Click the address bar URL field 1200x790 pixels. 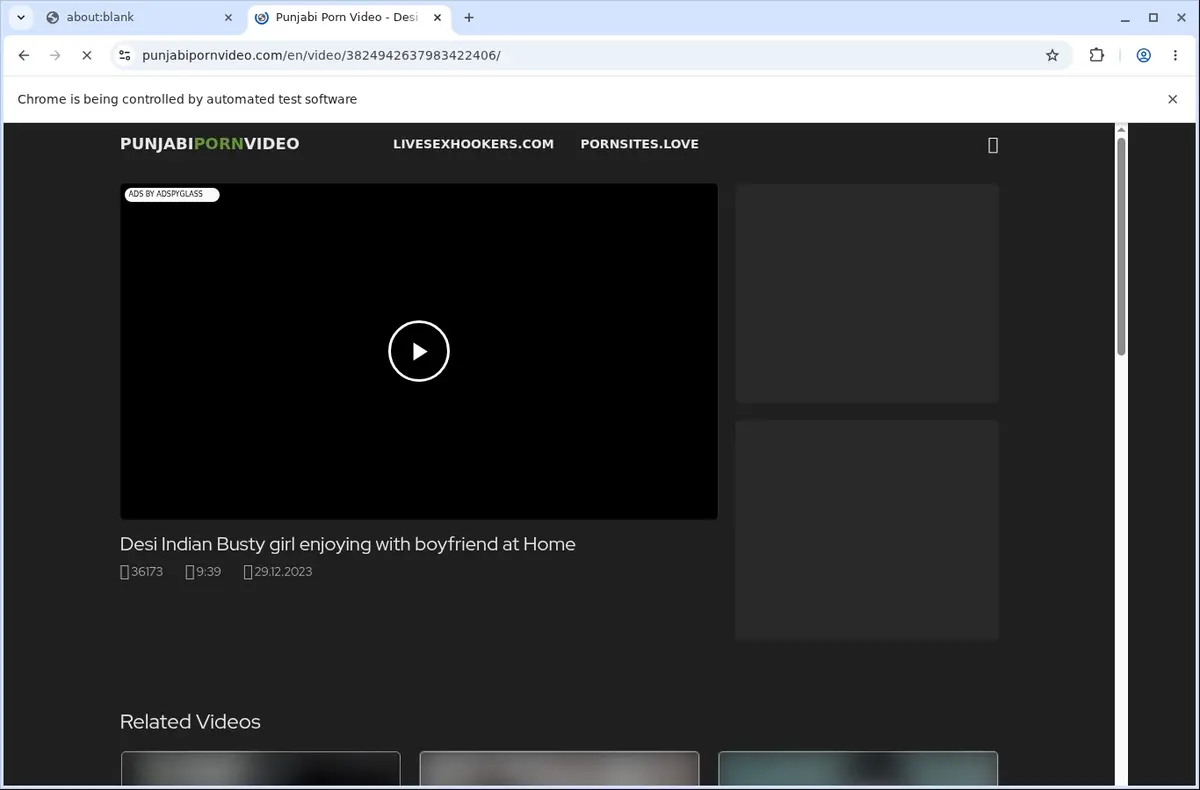pos(590,56)
